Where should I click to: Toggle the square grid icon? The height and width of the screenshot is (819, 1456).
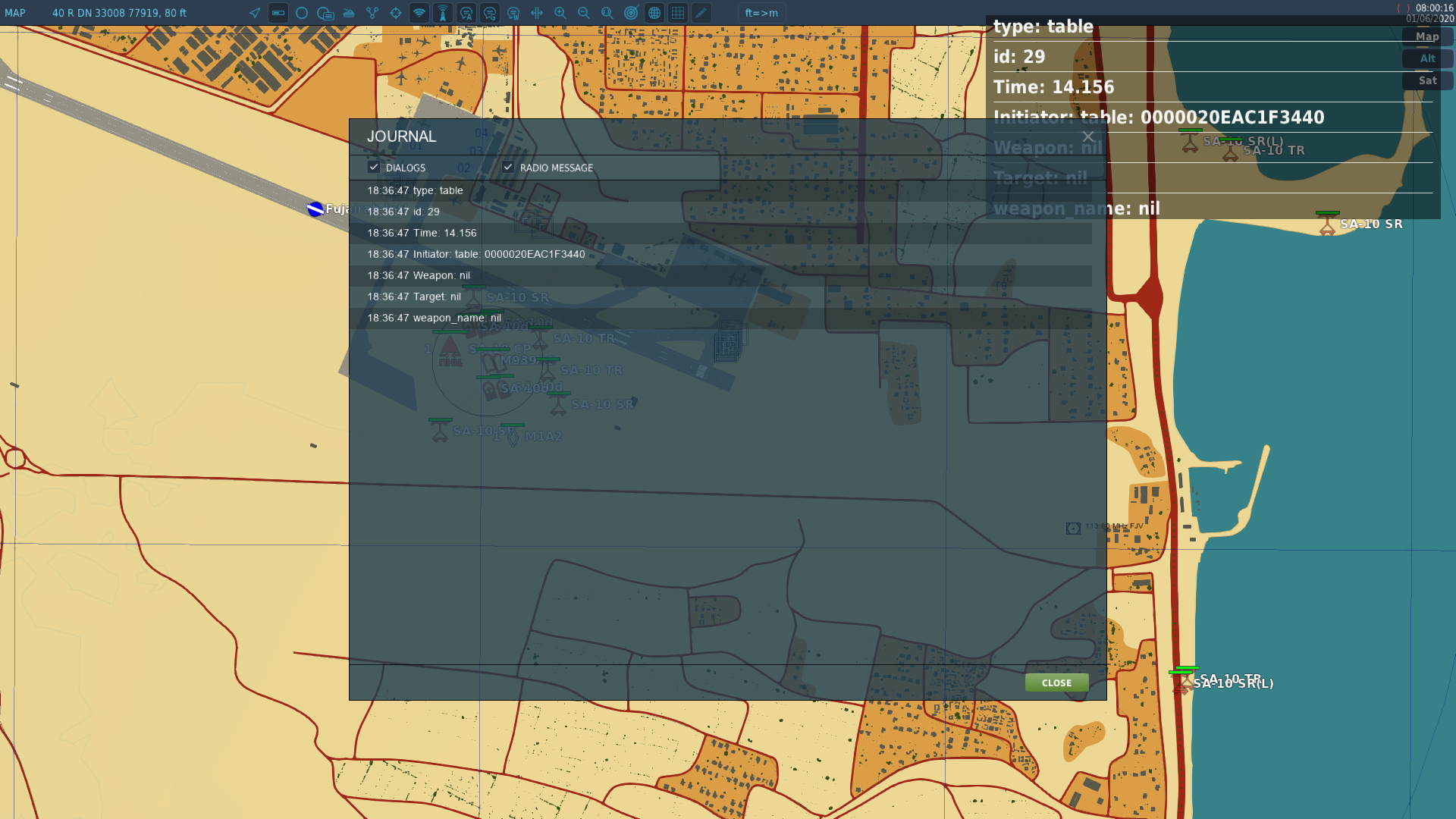[678, 13]
